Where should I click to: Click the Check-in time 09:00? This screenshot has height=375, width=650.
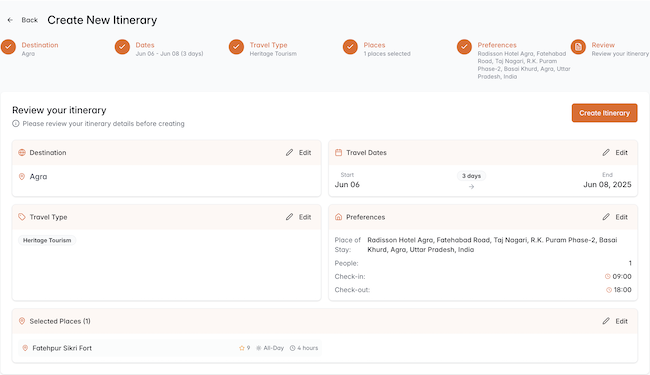click(x=622, y=276)
